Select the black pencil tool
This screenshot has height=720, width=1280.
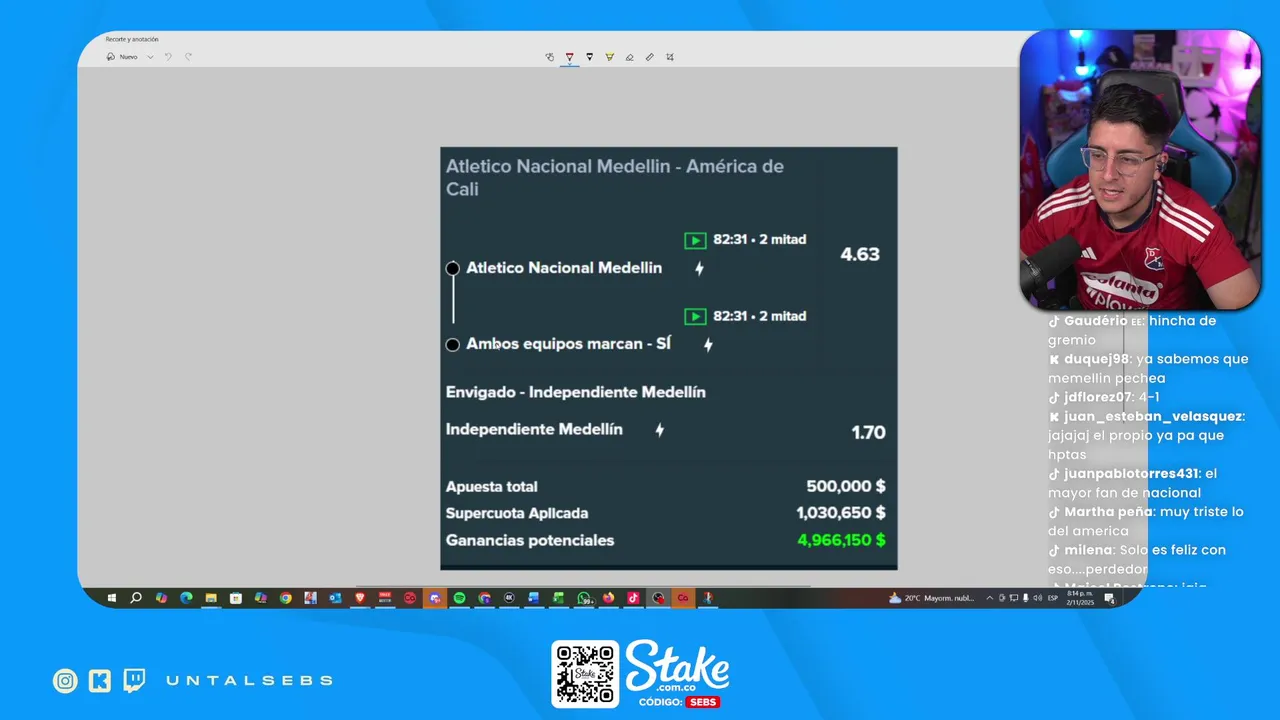[589, 57]
